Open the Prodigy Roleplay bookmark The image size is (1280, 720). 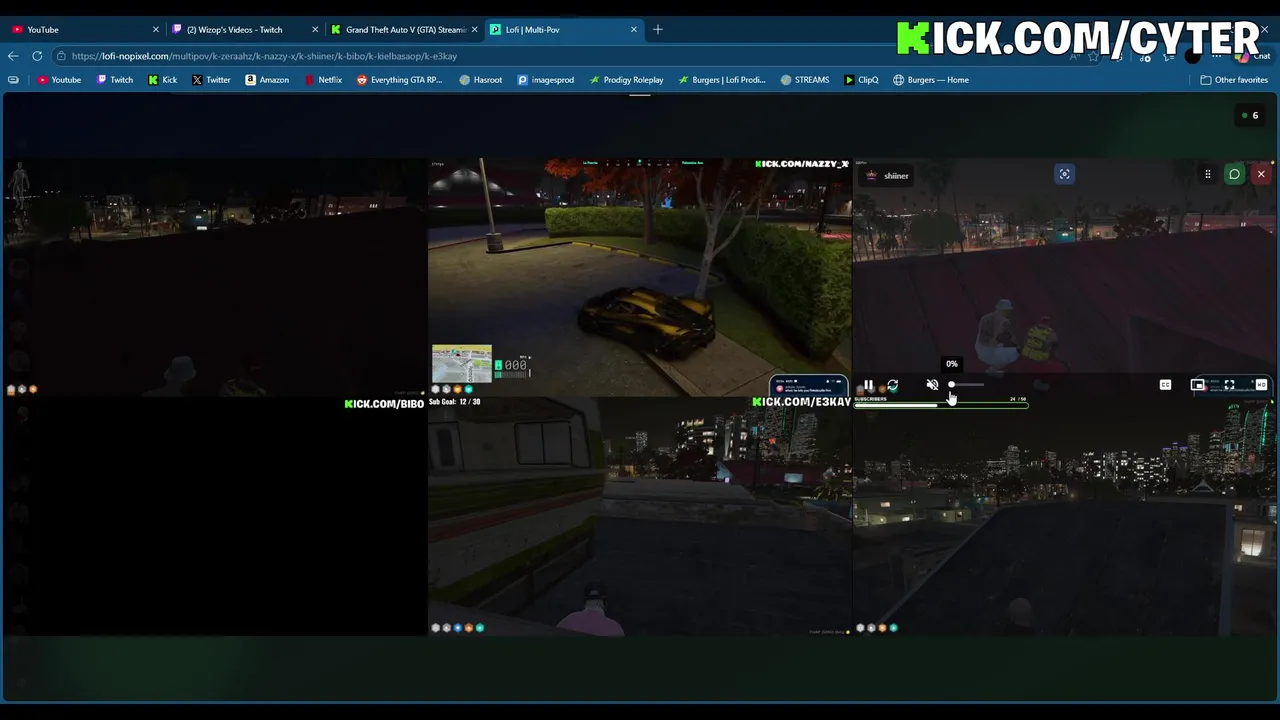[x=626, y=80]
